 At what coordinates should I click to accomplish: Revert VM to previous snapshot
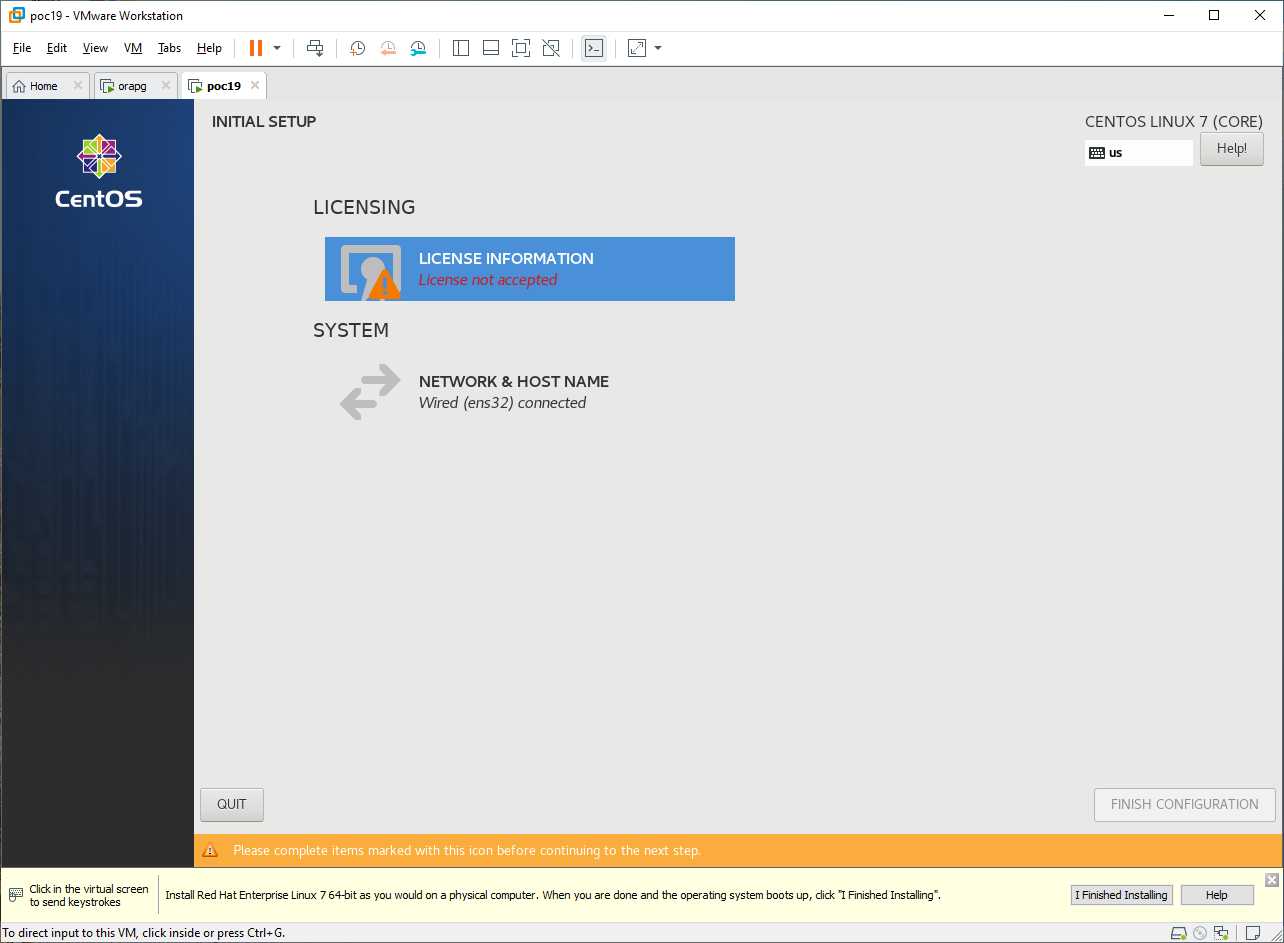(388, 48)
